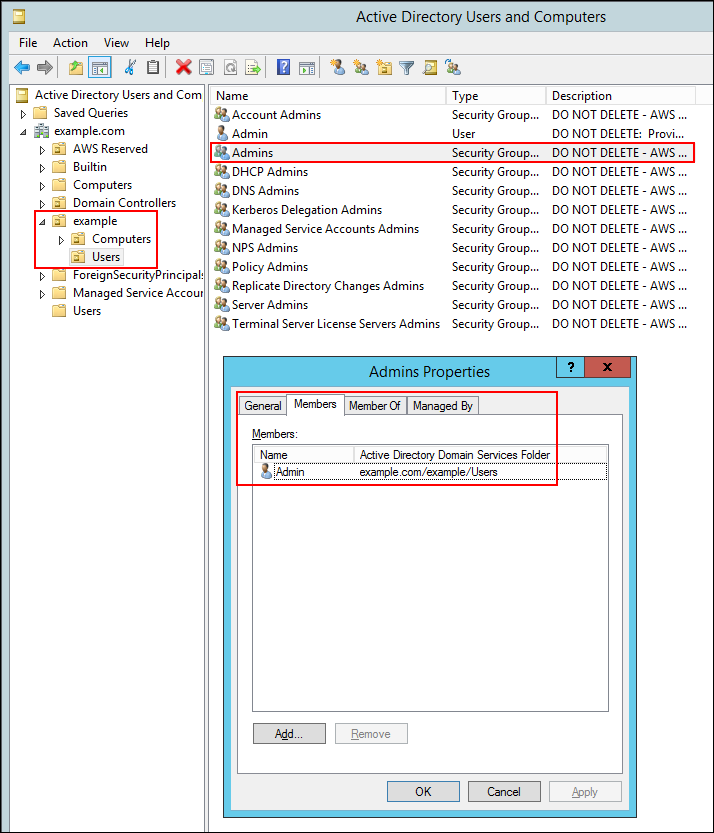Expand the Builtin container
The image size is (714, 833).
(x=42, y=168)
